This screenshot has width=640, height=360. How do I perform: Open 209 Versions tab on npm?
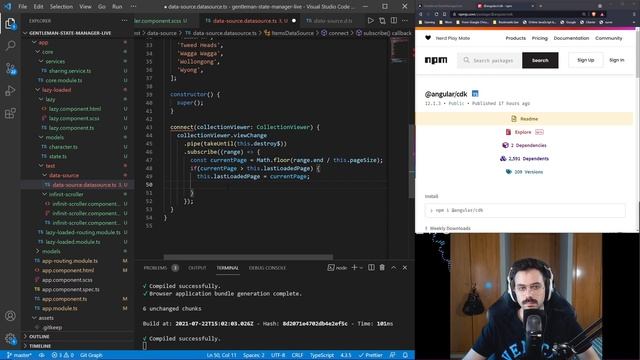(x=524, y=172)
